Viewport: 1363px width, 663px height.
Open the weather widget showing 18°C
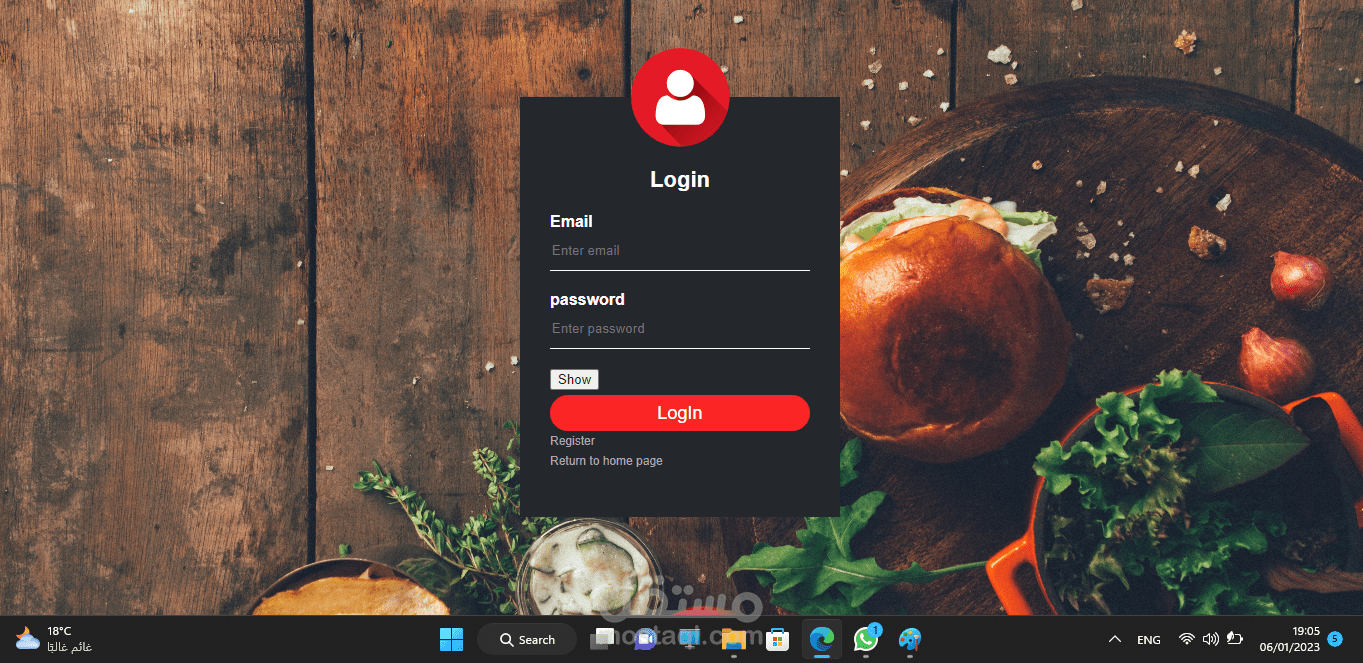(x=54, y=639)
